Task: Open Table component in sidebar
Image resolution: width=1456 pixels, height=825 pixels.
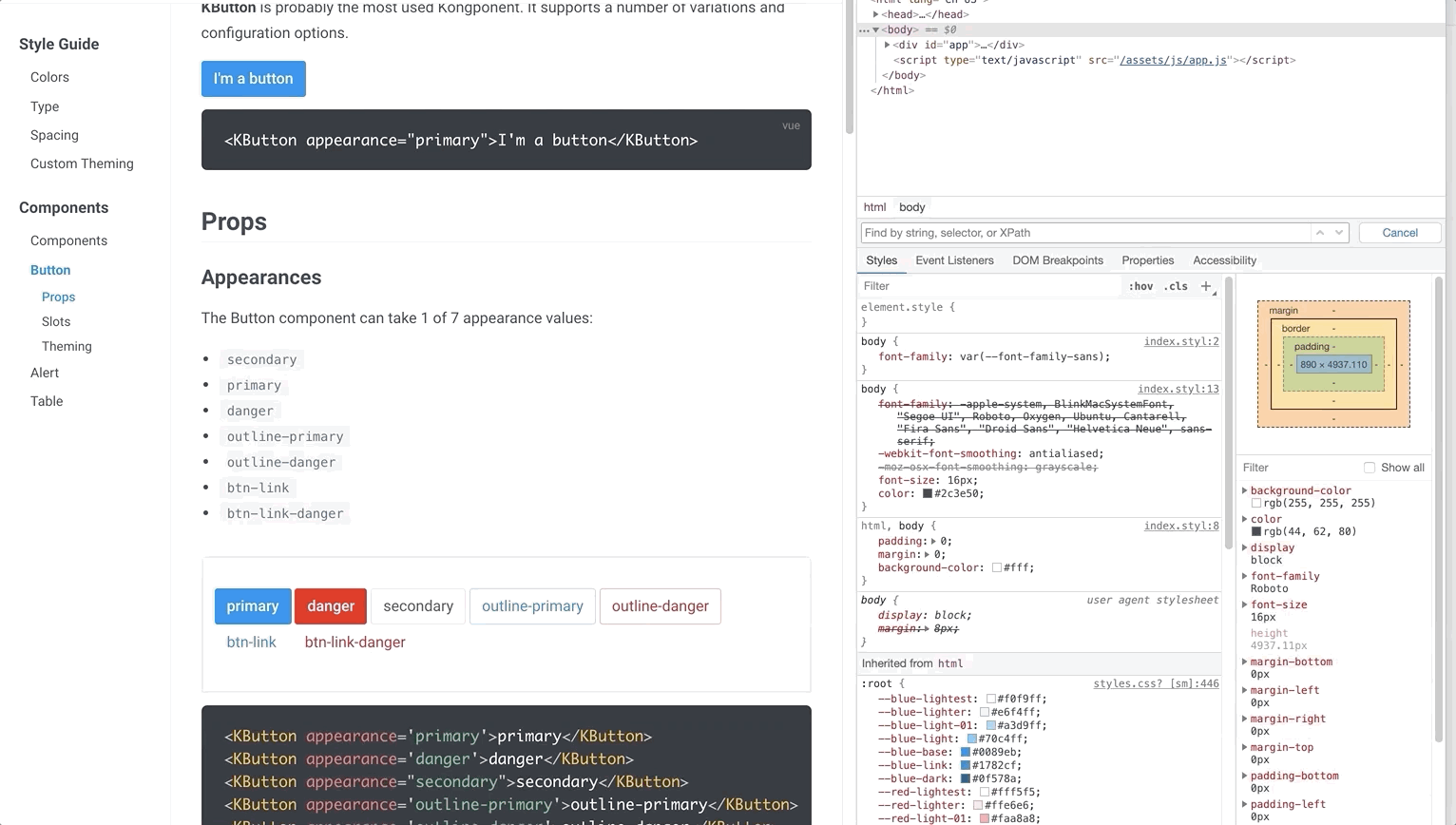Action: tap(47, 401)
